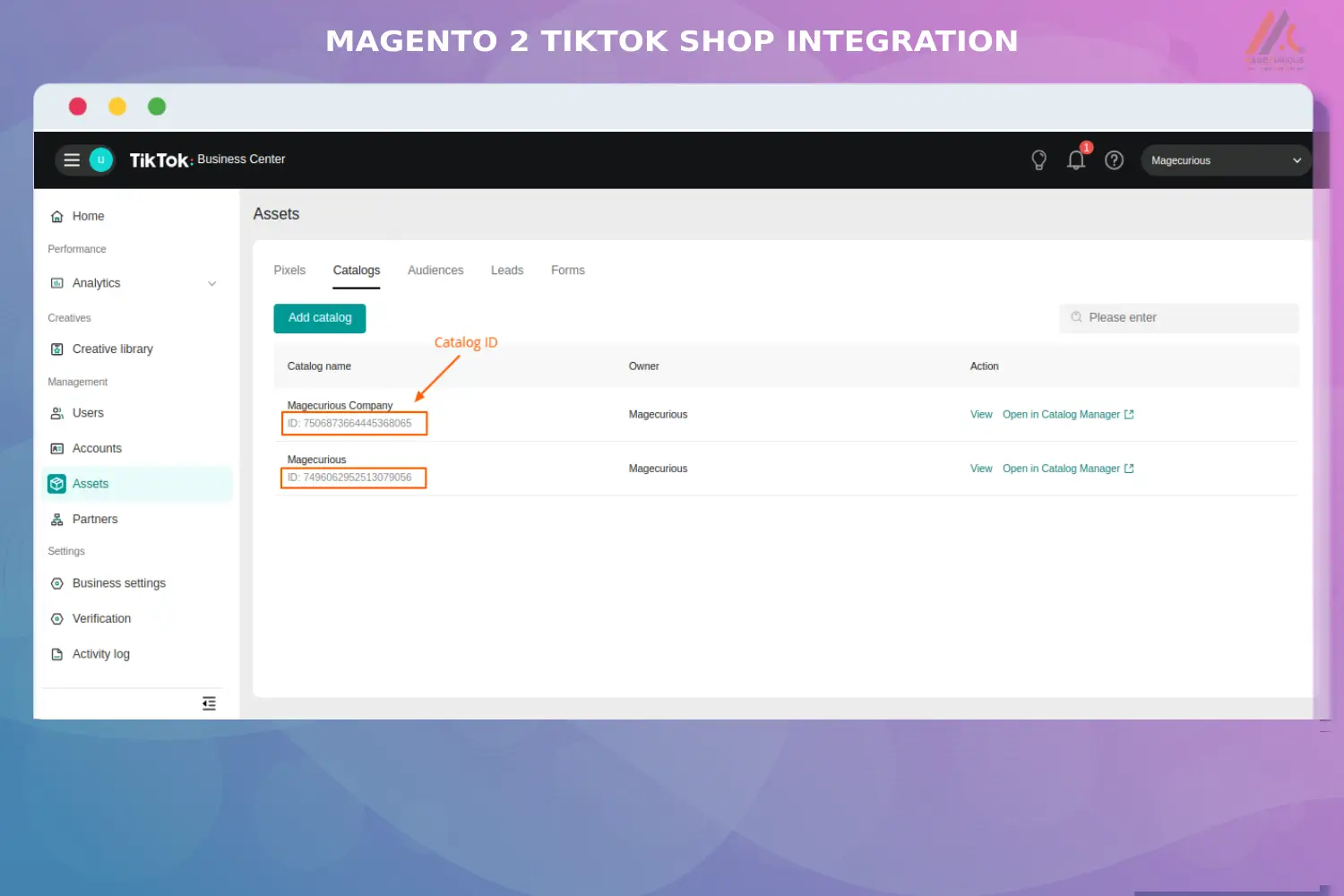Screen dimensions: 1344x896
Task: Select Home in the sidebar
Action: pos(86,216)
